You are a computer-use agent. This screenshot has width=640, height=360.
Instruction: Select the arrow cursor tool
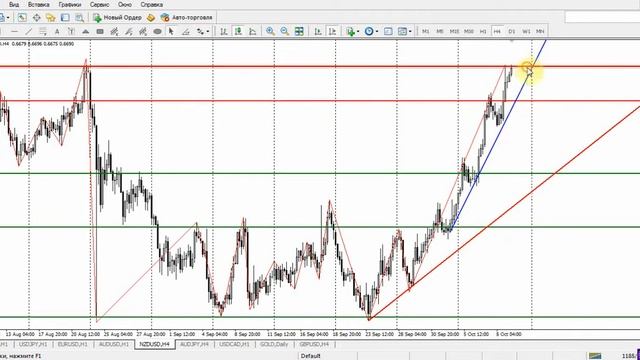[171, 31]
